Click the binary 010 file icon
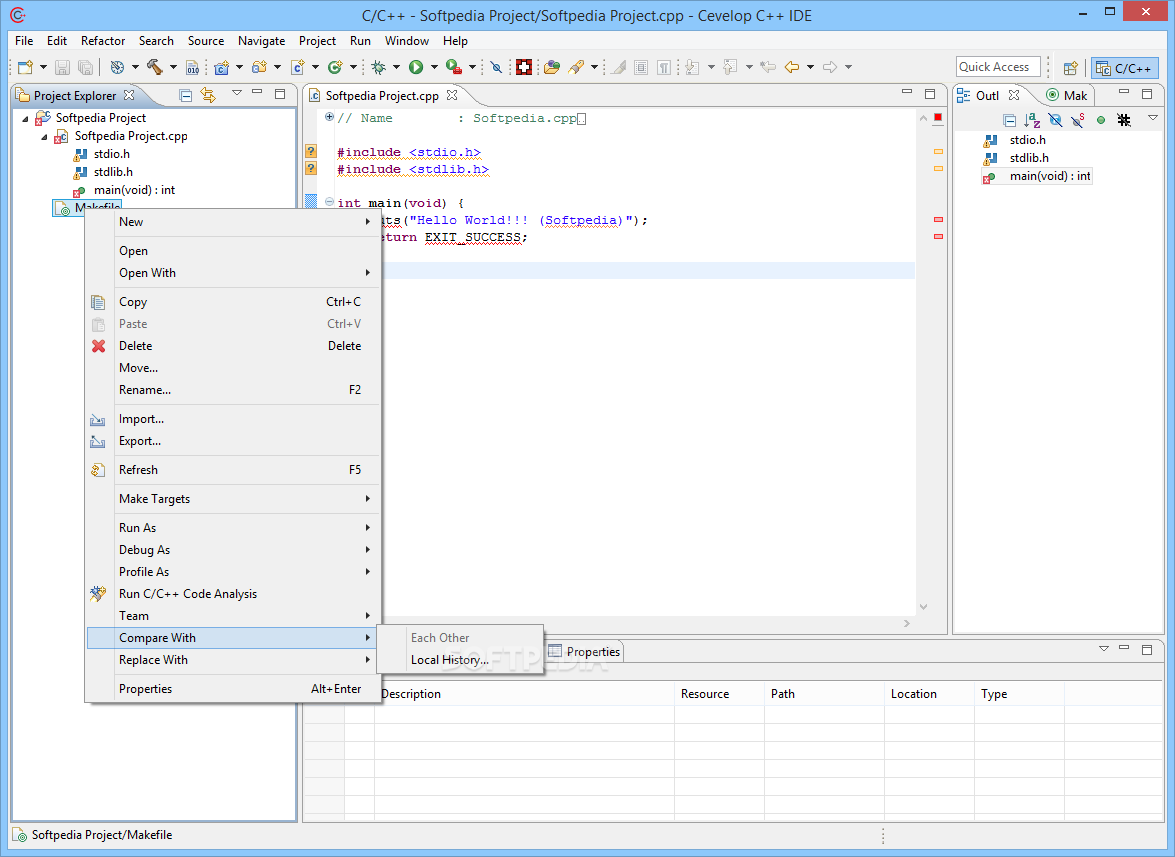 point(193,67)
